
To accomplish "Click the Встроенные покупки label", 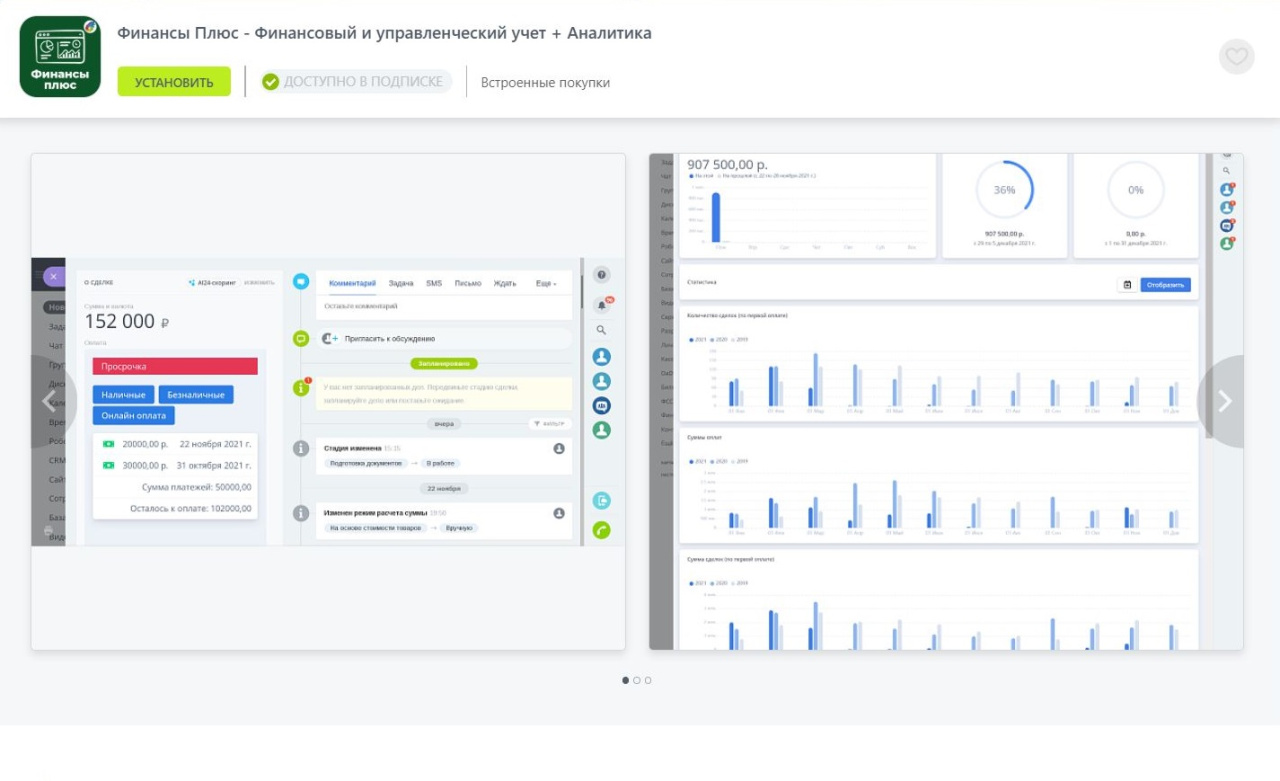I will 545,83.
